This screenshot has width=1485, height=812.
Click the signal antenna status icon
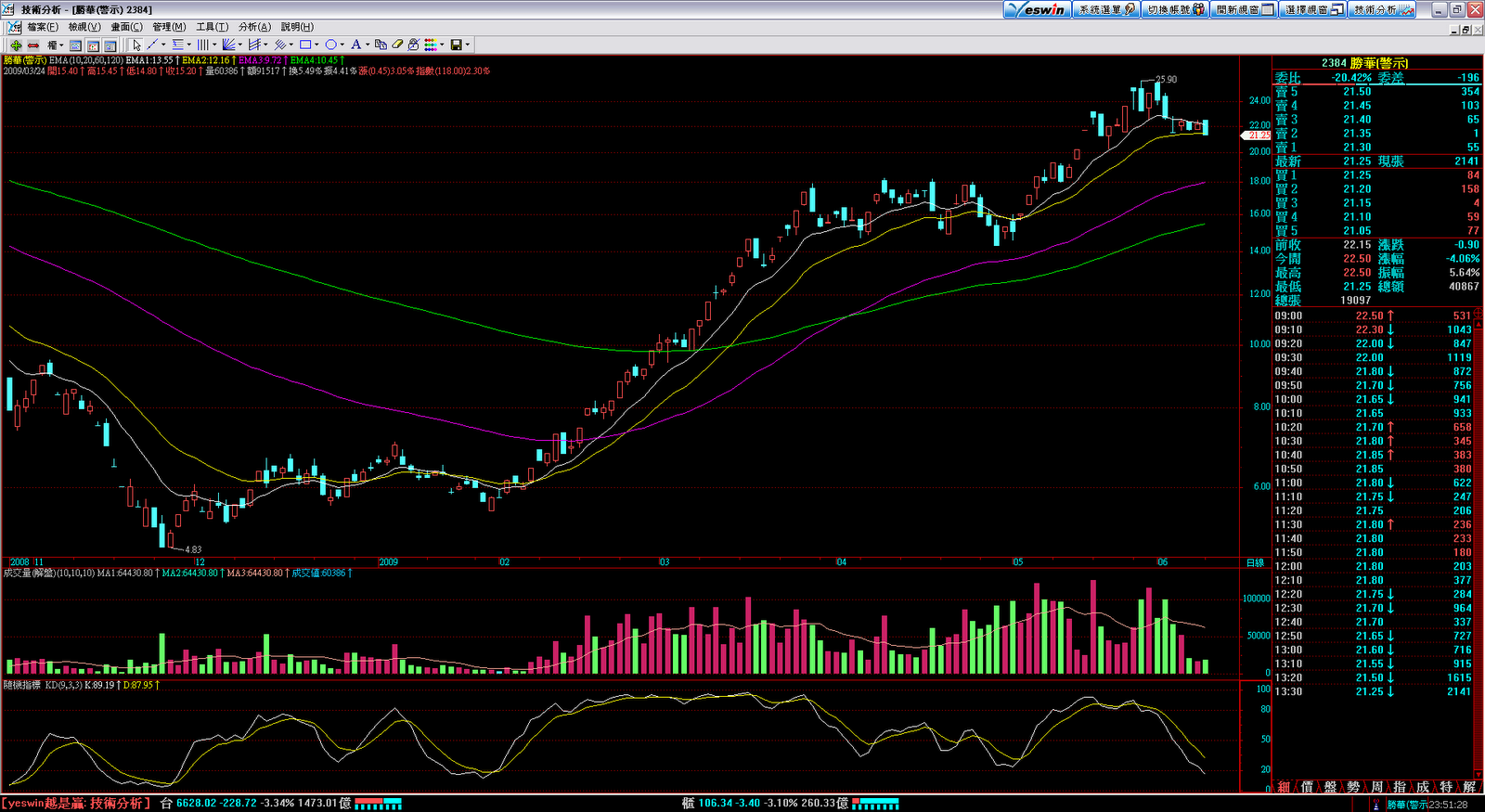tap(1377, 805)
